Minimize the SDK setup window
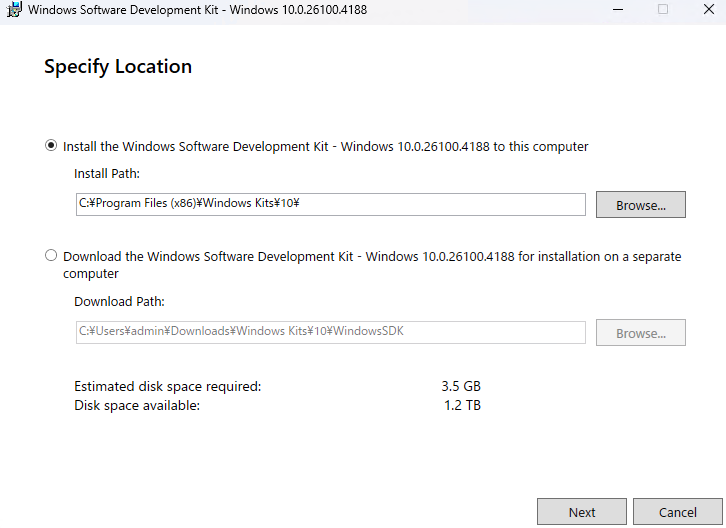726x528 pixels. [x=618, y=9]
